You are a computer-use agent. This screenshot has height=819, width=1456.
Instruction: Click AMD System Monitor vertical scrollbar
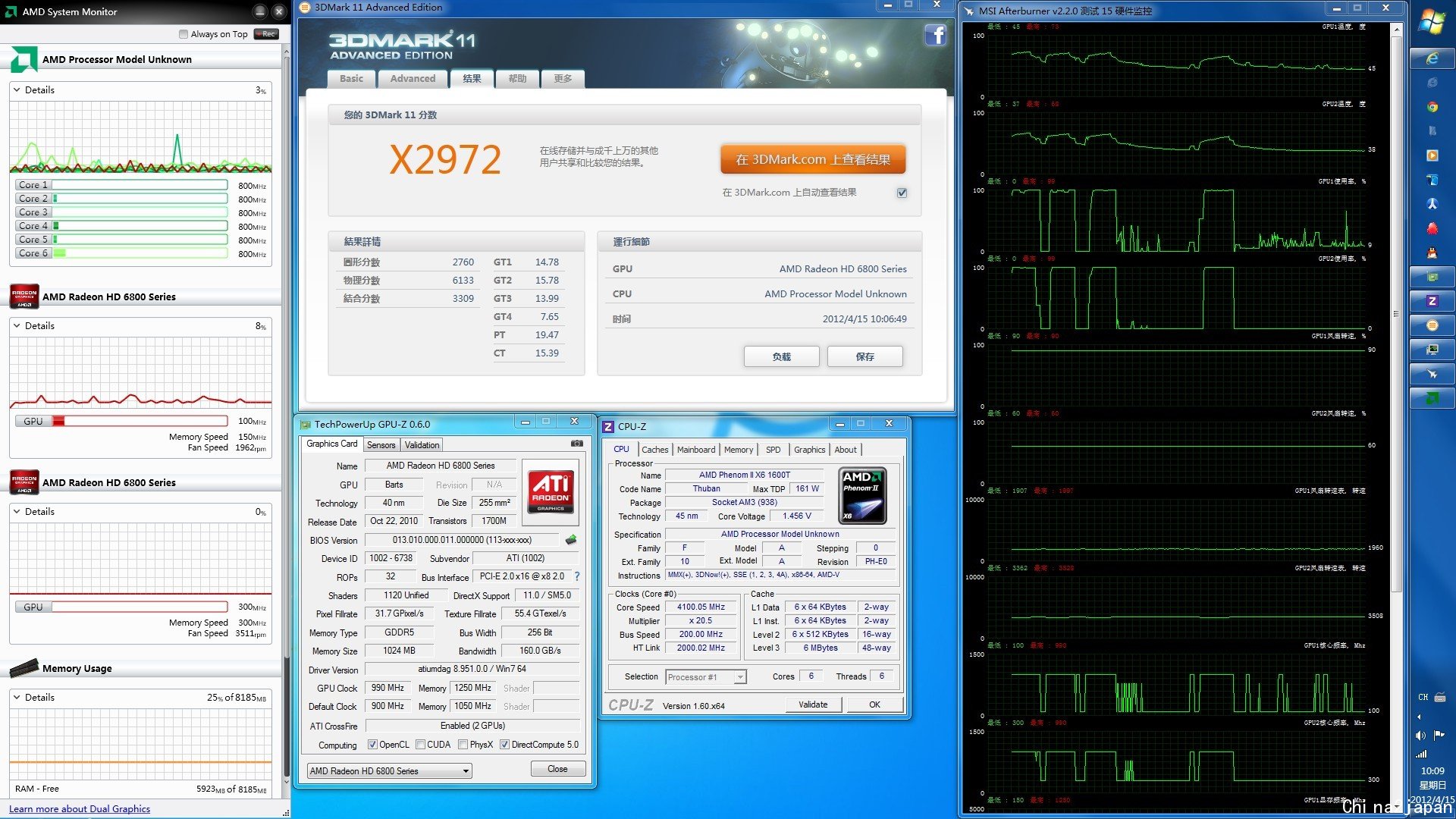pos(286,417)
